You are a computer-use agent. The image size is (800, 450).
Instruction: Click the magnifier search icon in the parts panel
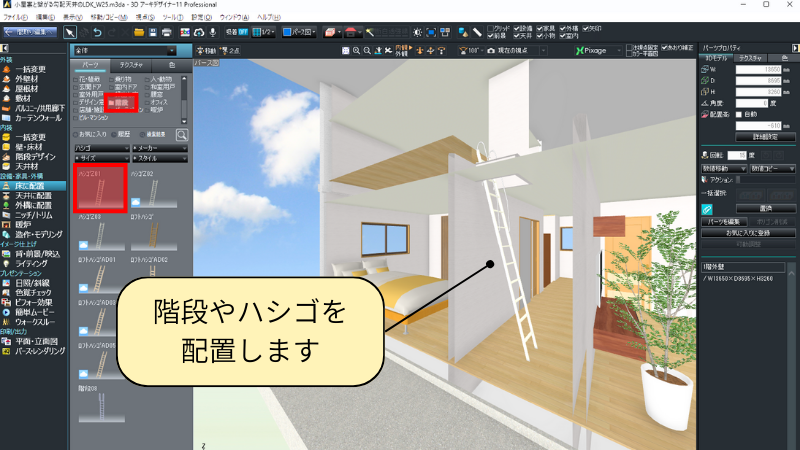(x=183, y=134)
